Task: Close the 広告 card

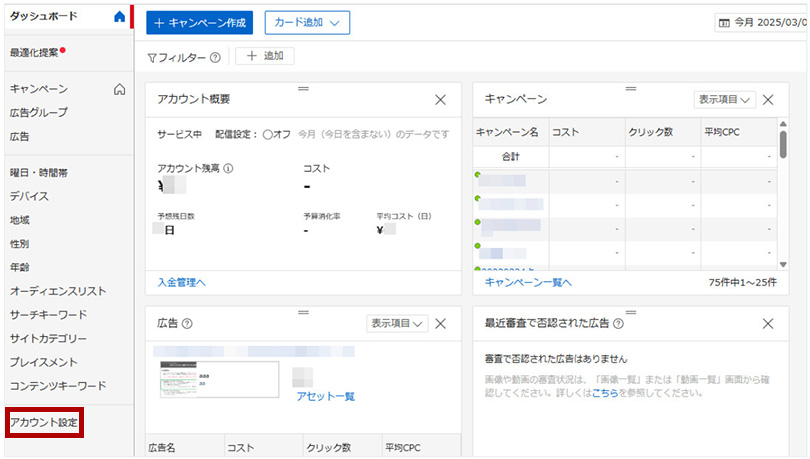Action: click(440, 324)
